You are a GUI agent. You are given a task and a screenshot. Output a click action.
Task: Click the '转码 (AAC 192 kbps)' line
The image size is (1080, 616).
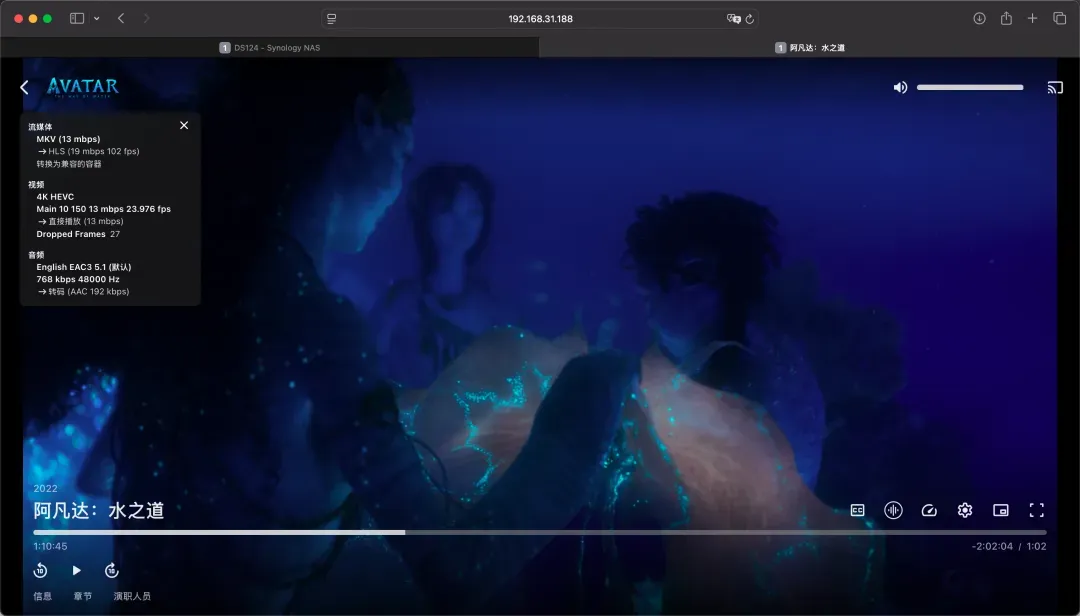tap(83, 292)
